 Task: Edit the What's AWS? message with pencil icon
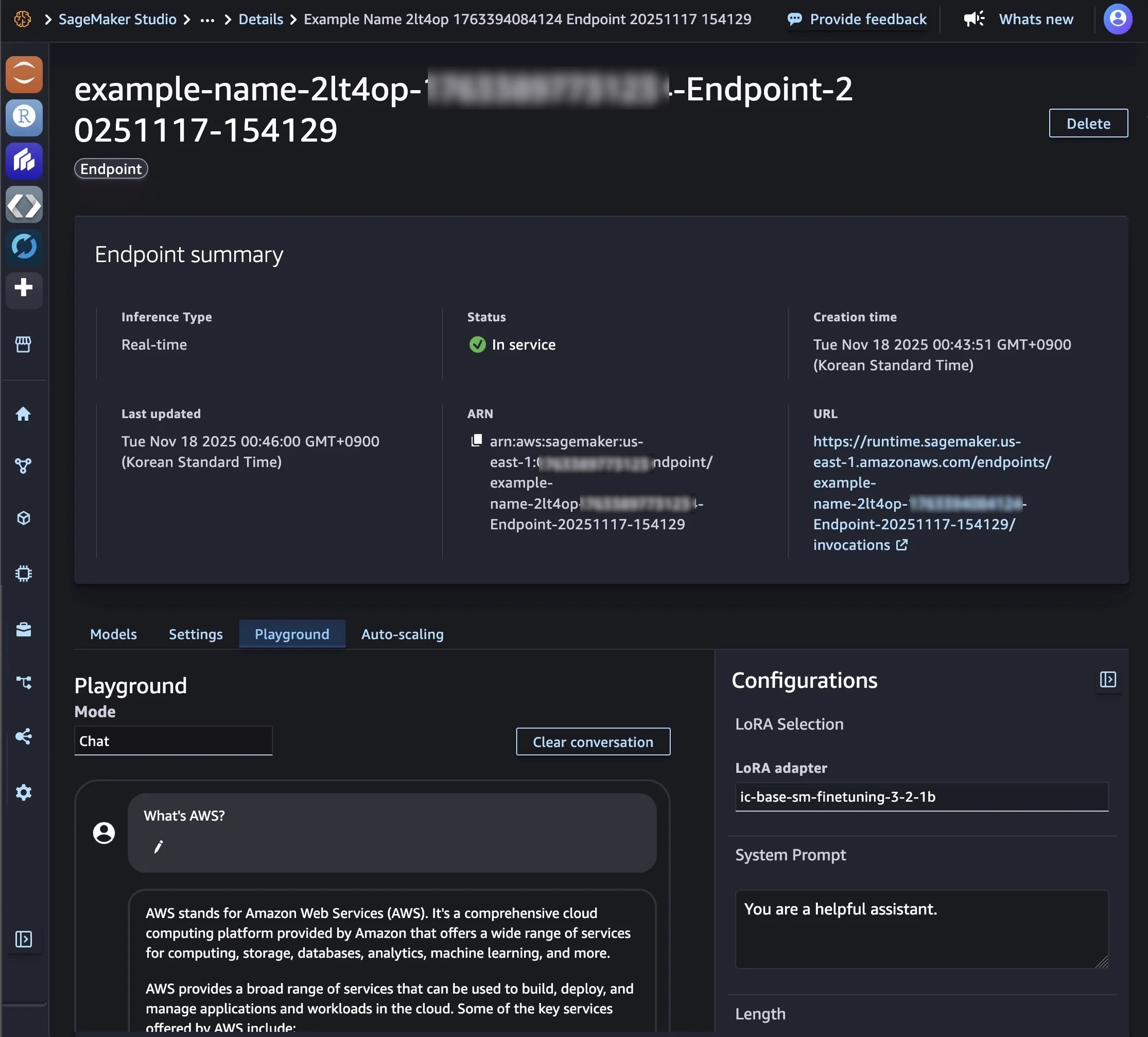tap(159, 847)
